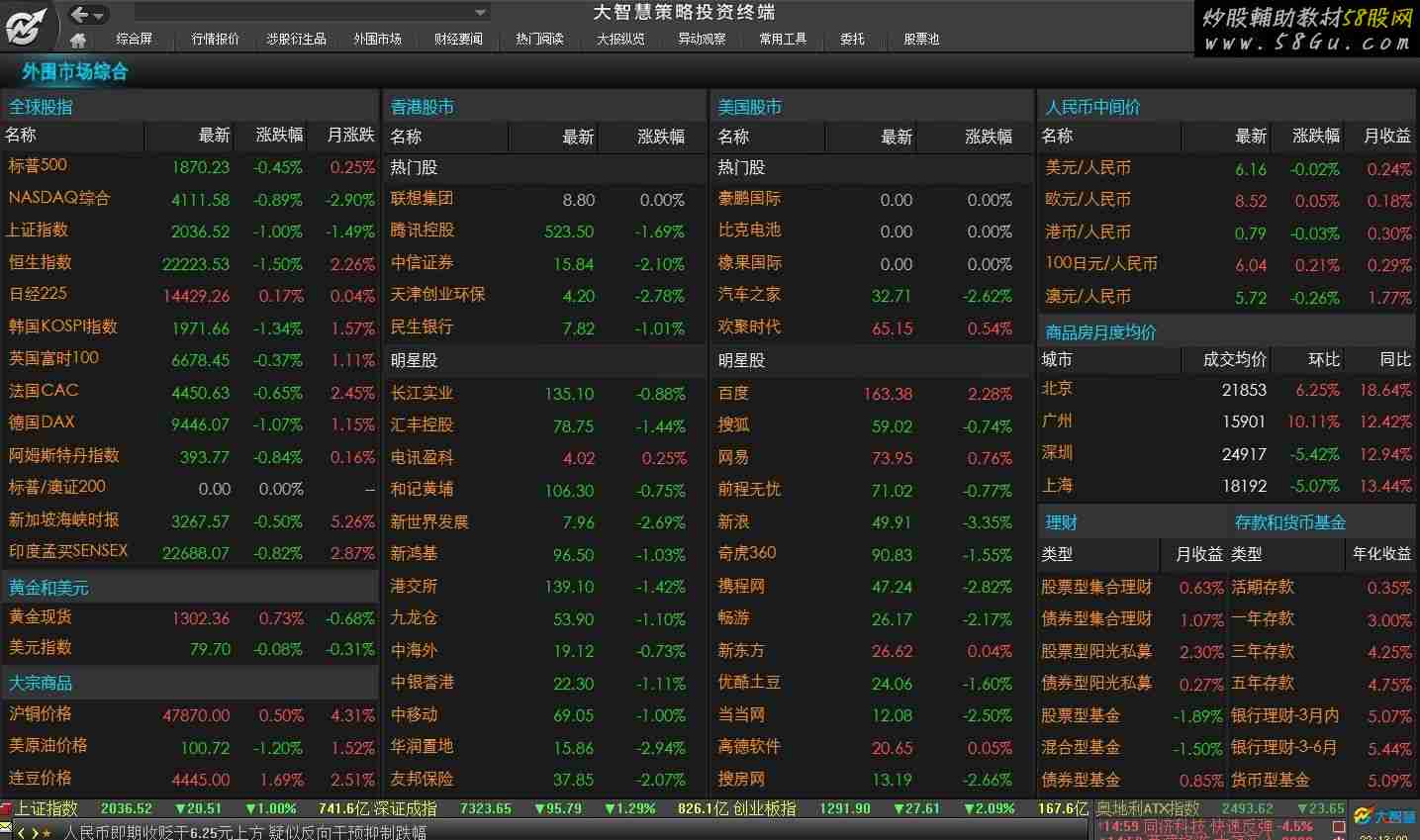The image size is (1420, 840).
Task: Open the 外围市场 menu
Action: click(x=377, y=39)
